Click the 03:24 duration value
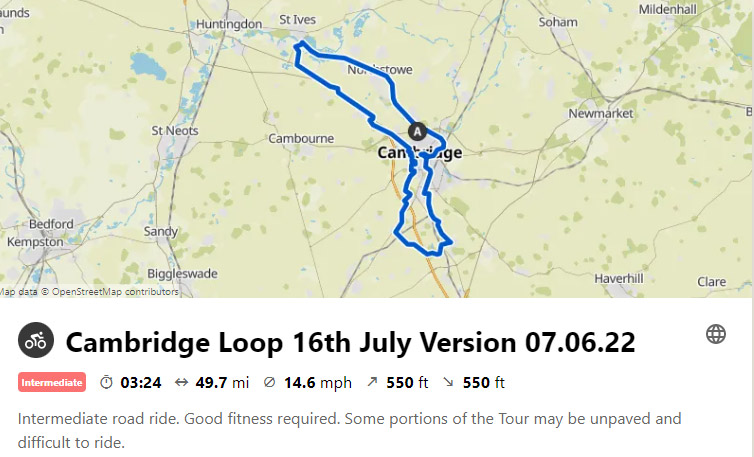 pyautogui.click(x=141, y=382)
